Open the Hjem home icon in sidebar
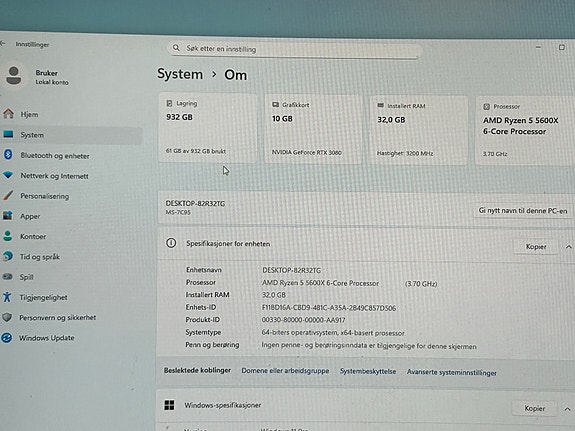 point(8,114)
